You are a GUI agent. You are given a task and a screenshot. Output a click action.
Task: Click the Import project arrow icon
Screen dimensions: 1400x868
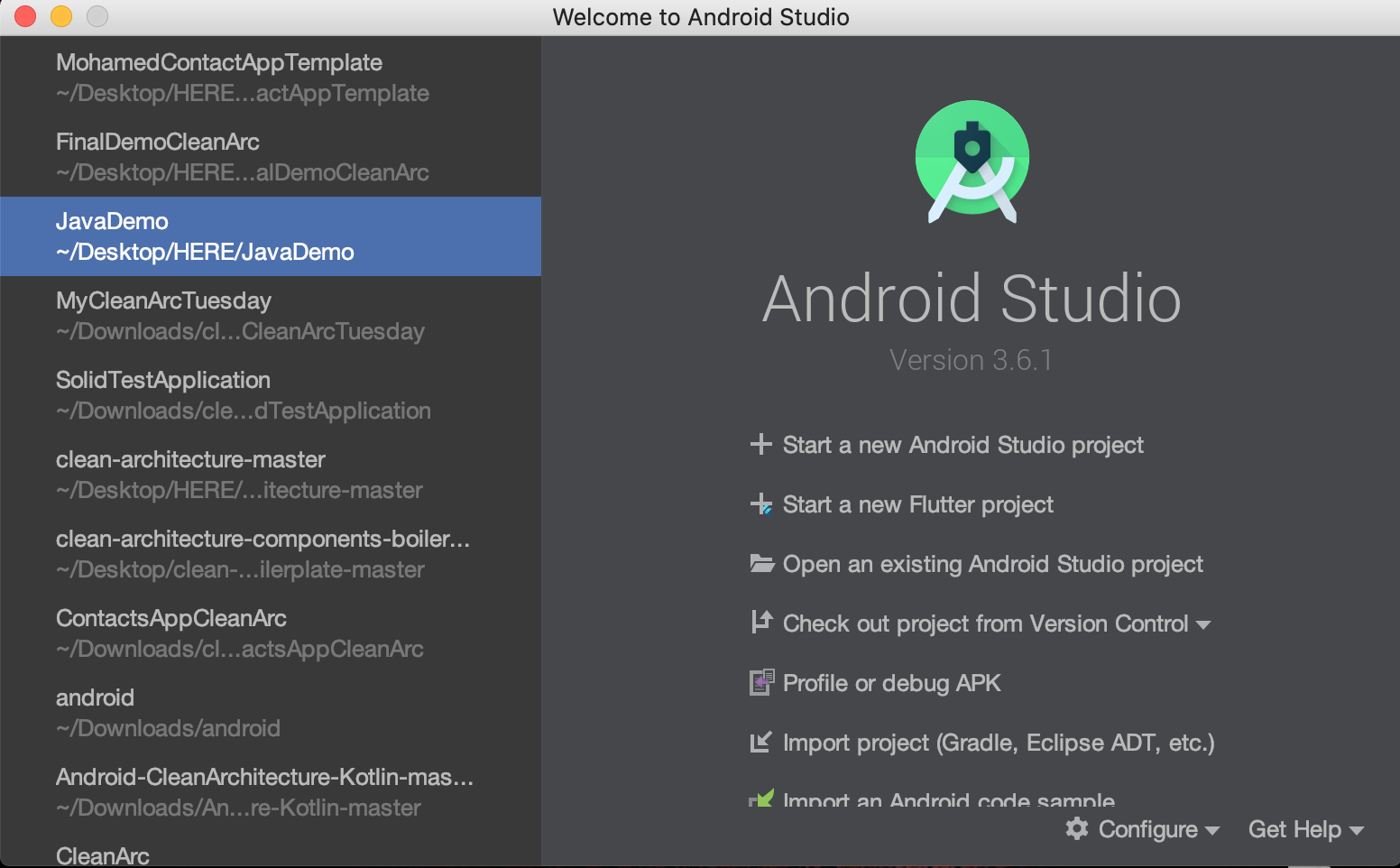760,742
